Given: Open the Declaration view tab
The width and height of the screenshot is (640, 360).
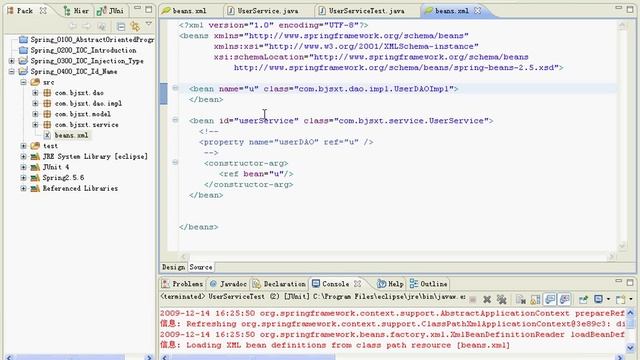Looking at the screenshot, I should click(x=279, y=284).
